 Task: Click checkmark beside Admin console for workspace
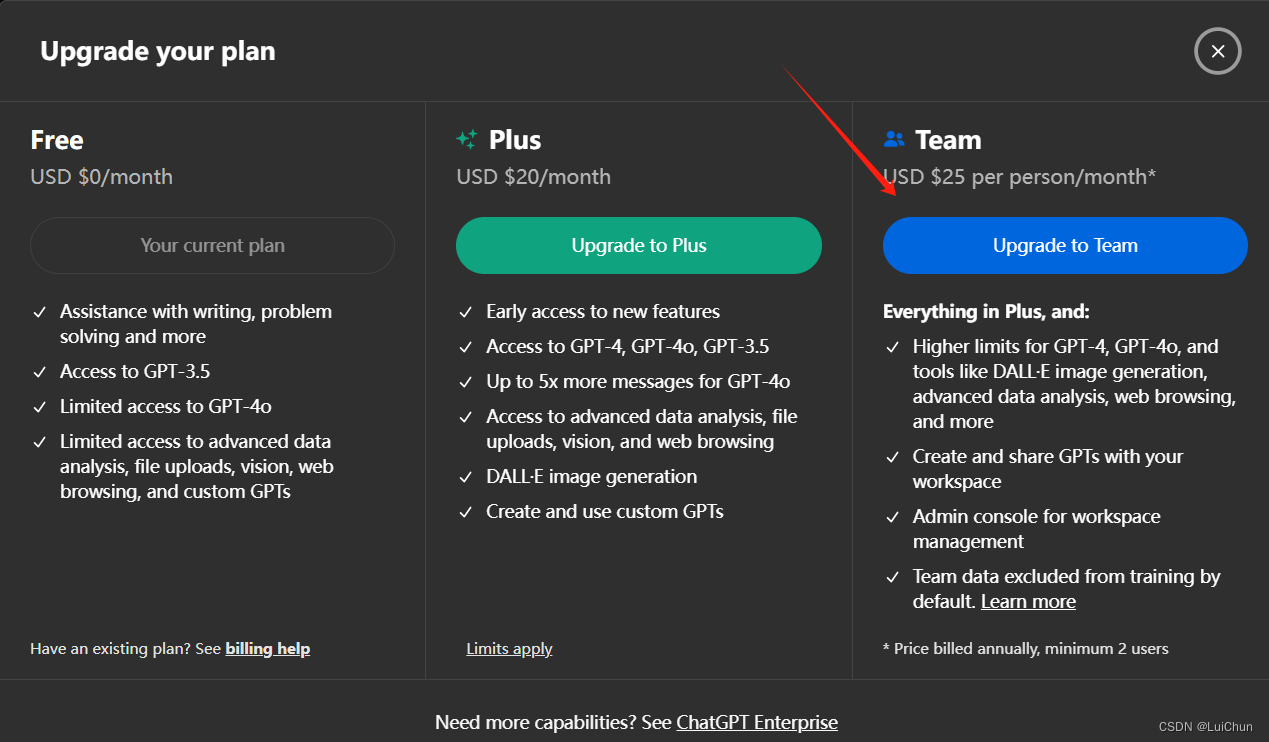(x=892, y=517)
